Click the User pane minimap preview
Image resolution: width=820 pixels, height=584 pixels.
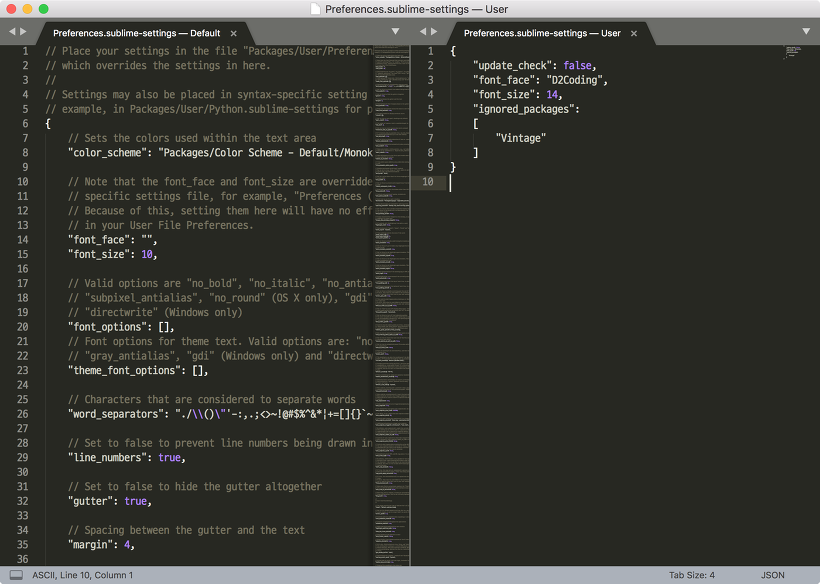coord(792,52)
